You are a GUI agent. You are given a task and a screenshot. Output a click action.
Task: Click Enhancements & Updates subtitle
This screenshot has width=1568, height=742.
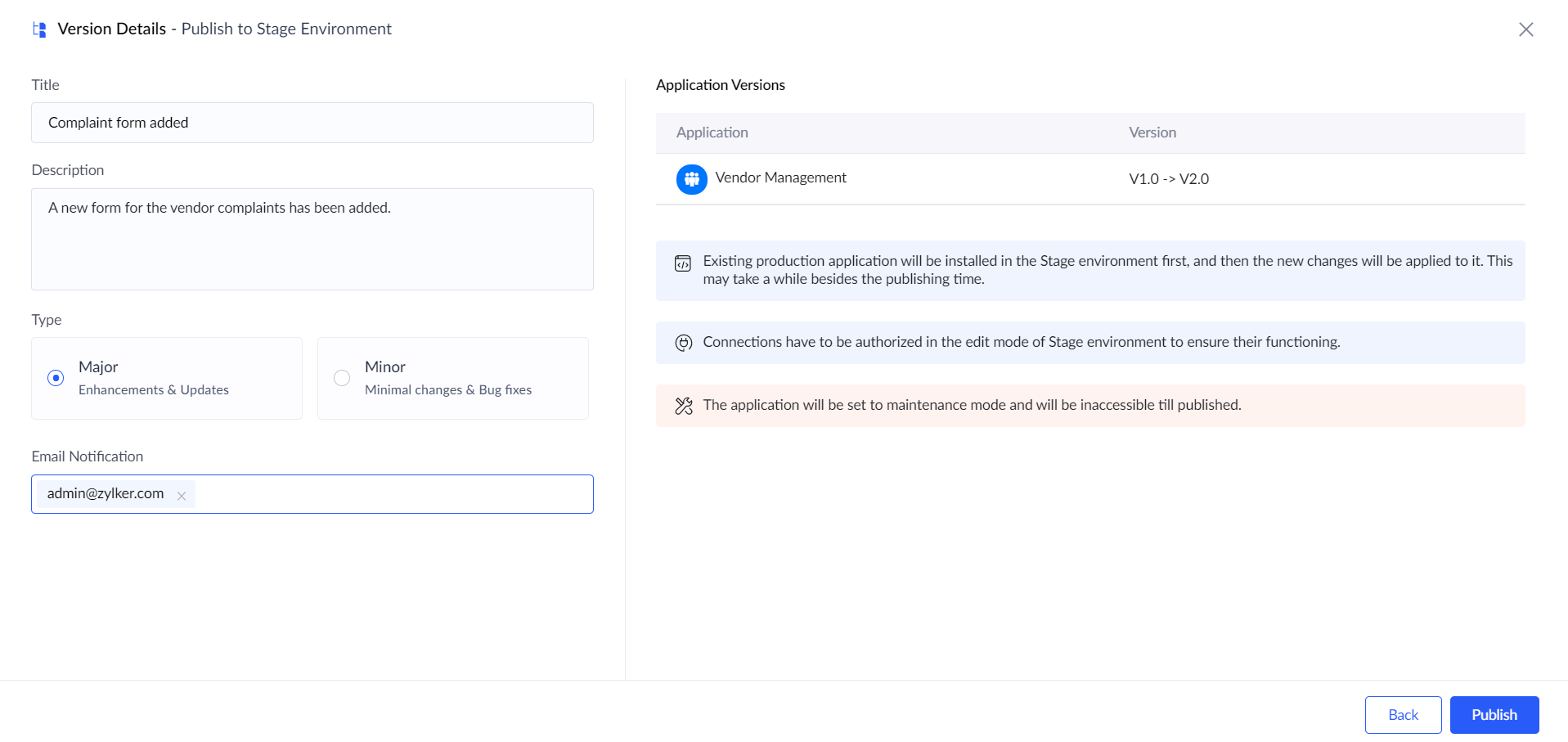point(154,390)
